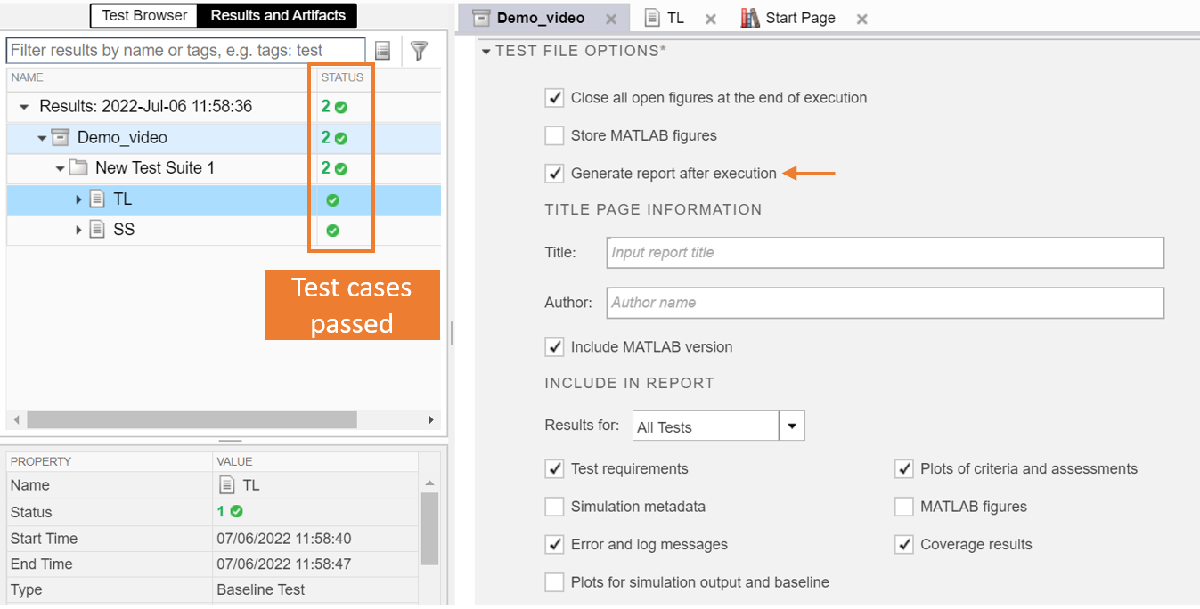
Task: Close the Demo_video tab
Action: [609, 19]
